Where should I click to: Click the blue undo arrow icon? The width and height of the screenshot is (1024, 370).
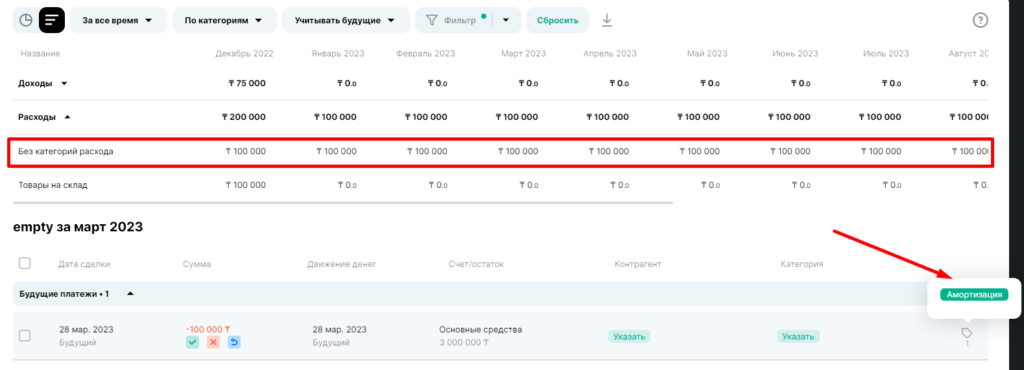[234, 342]
